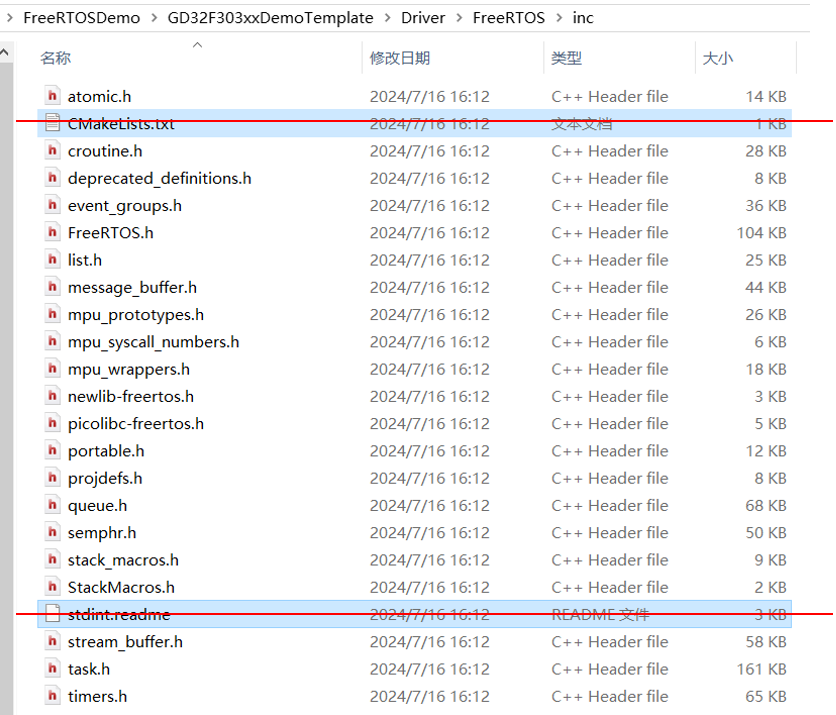Select the deprecated_definitions.h file icon
The image size is (836, 715).
pyautogui.click(x=52, y=178)
